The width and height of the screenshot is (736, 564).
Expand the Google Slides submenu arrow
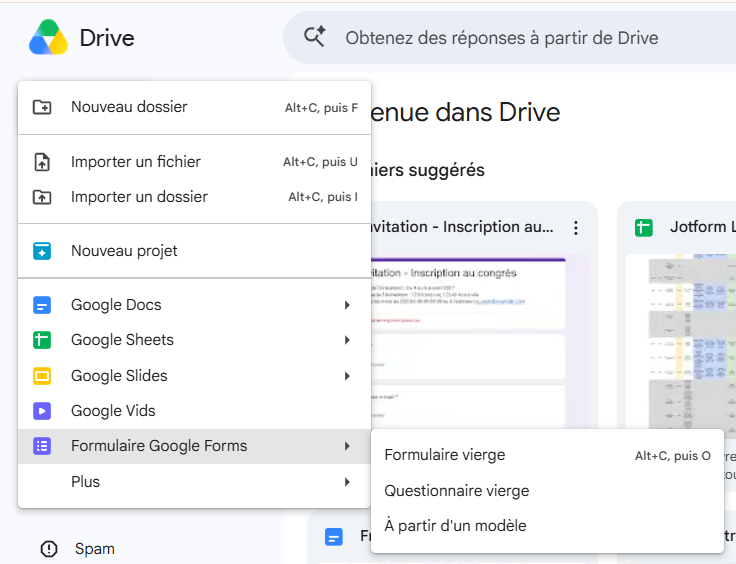pyautogui.click(x=347, y=376)
